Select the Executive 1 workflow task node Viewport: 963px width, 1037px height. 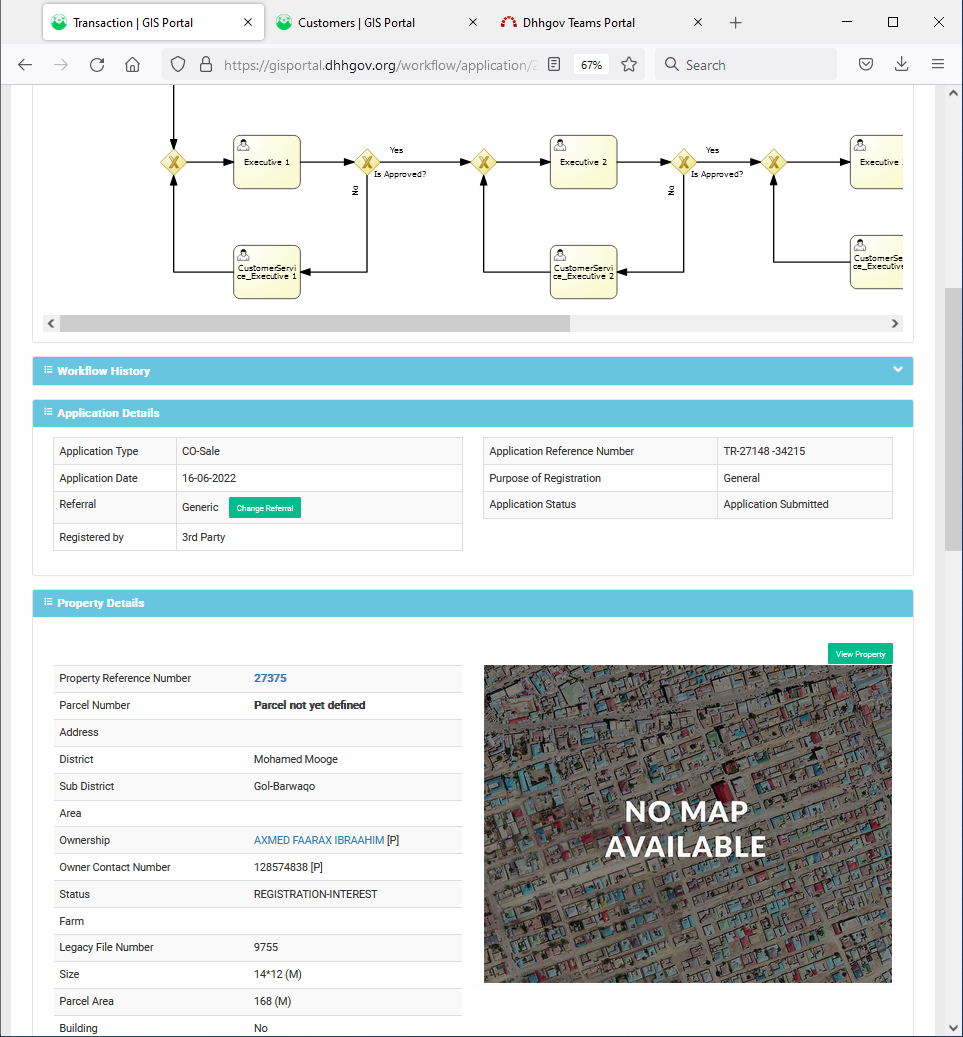[x=267, y=162]
